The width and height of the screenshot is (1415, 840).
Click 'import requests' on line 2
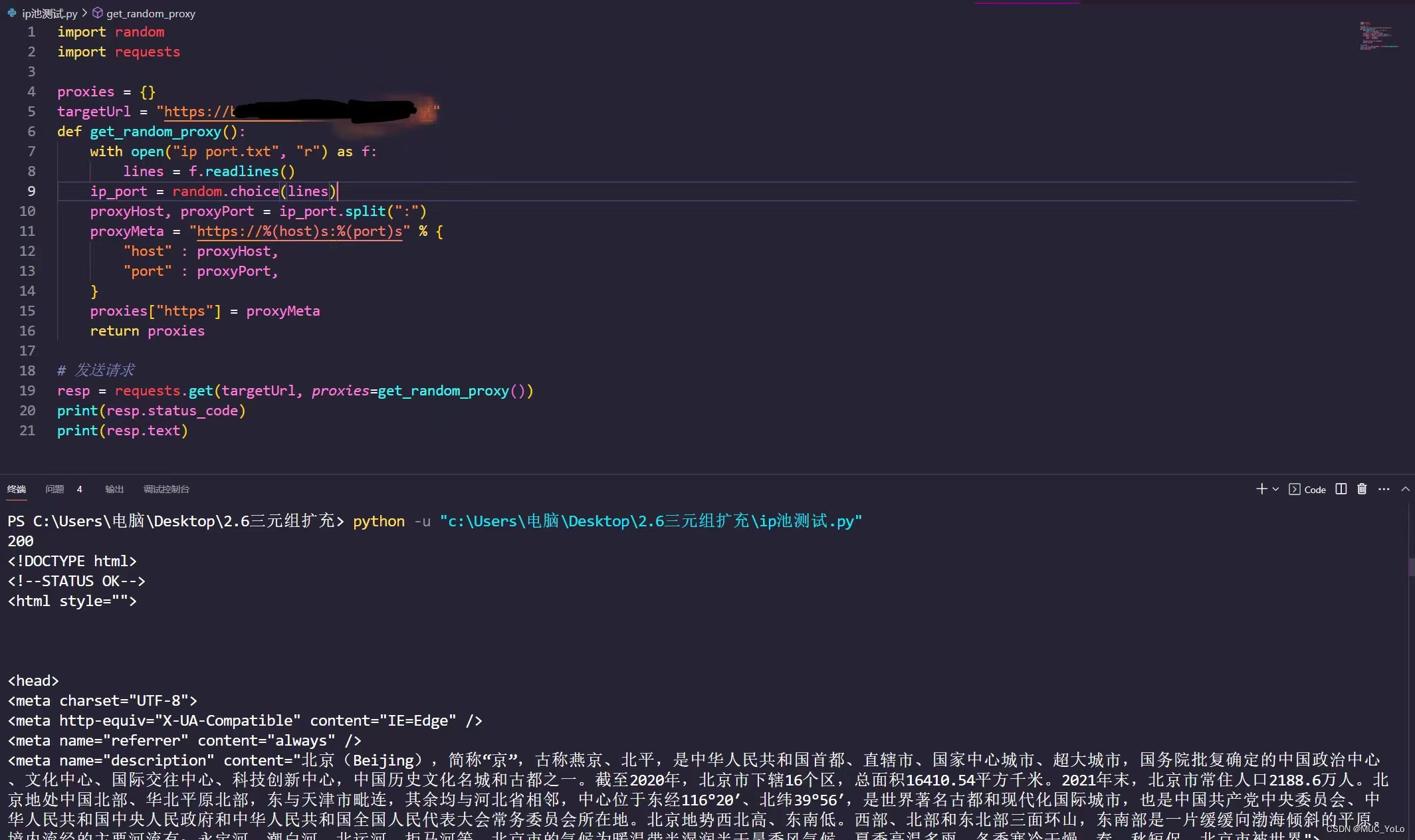tap(118, 52)
